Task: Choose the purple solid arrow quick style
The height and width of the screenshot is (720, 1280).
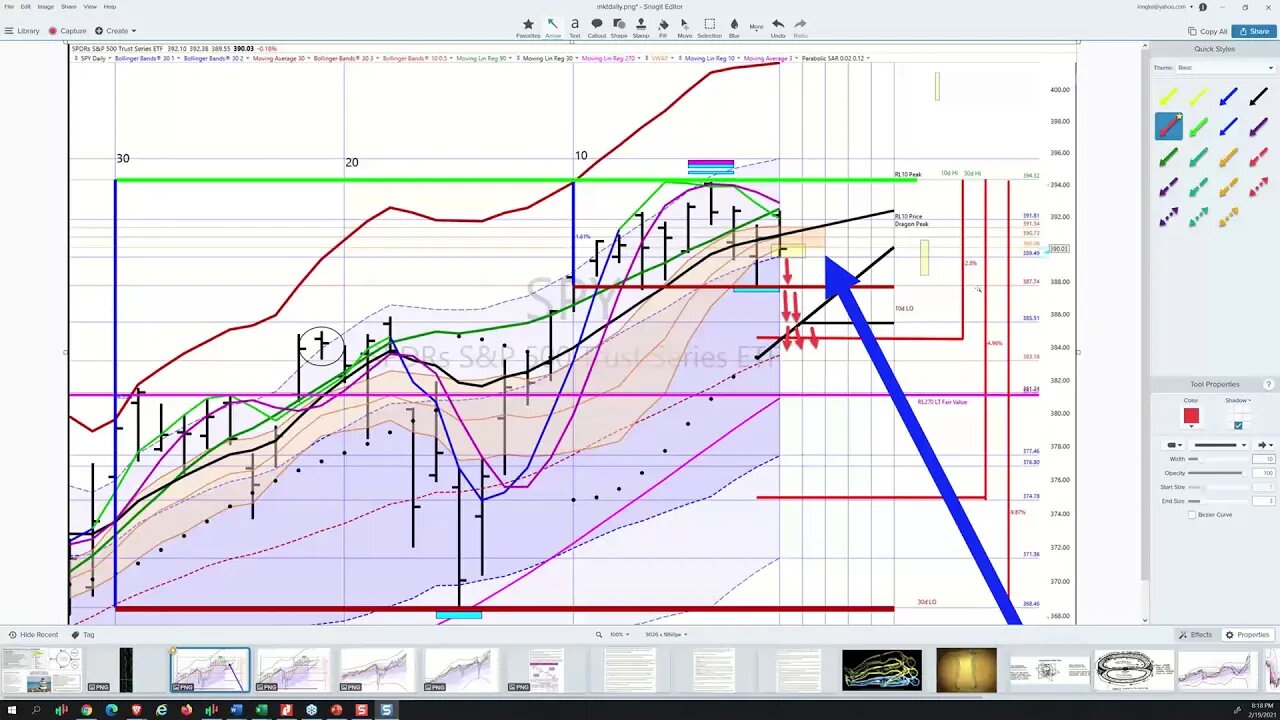Action: (1258, 126)
